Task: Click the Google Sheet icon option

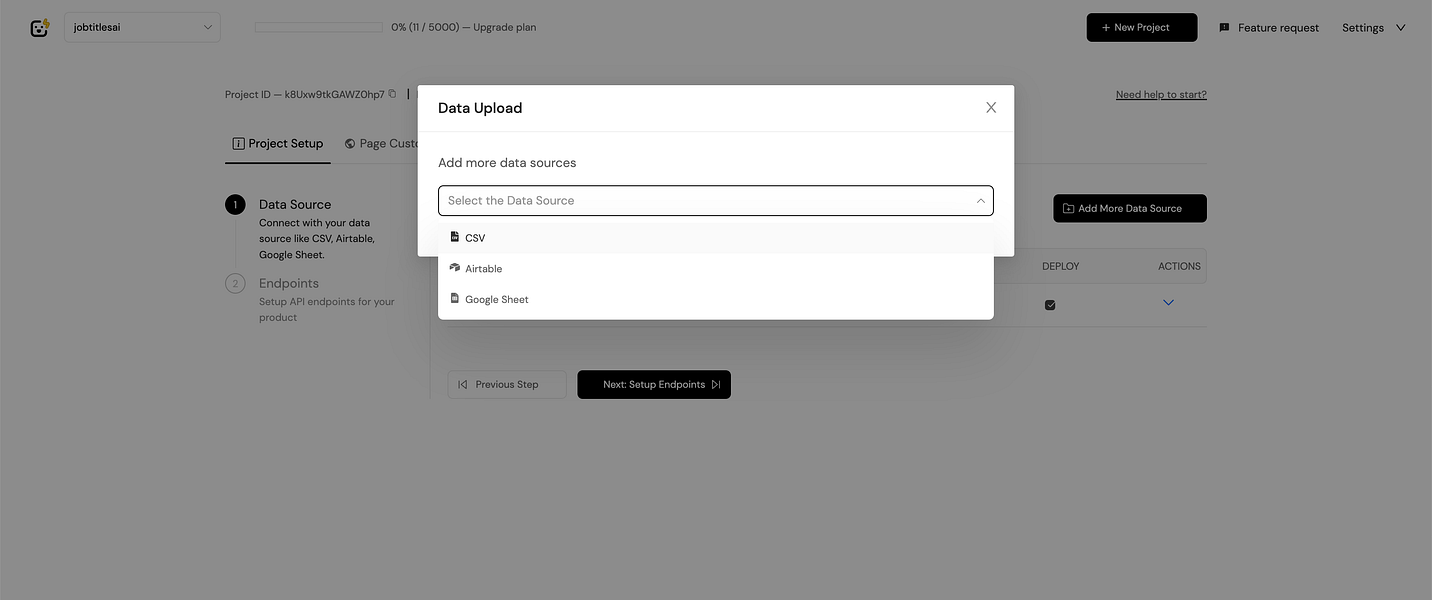Action: tap(455, 298)
